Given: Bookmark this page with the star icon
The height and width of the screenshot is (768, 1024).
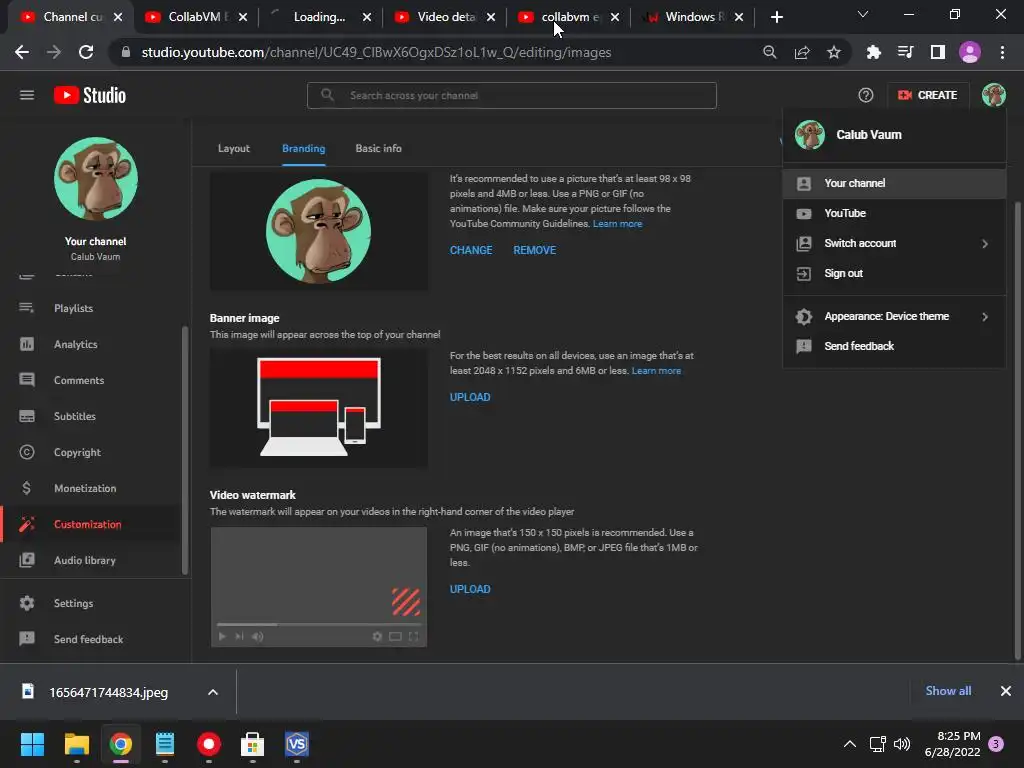Looking at the screenshot, I should coord(834,52).
